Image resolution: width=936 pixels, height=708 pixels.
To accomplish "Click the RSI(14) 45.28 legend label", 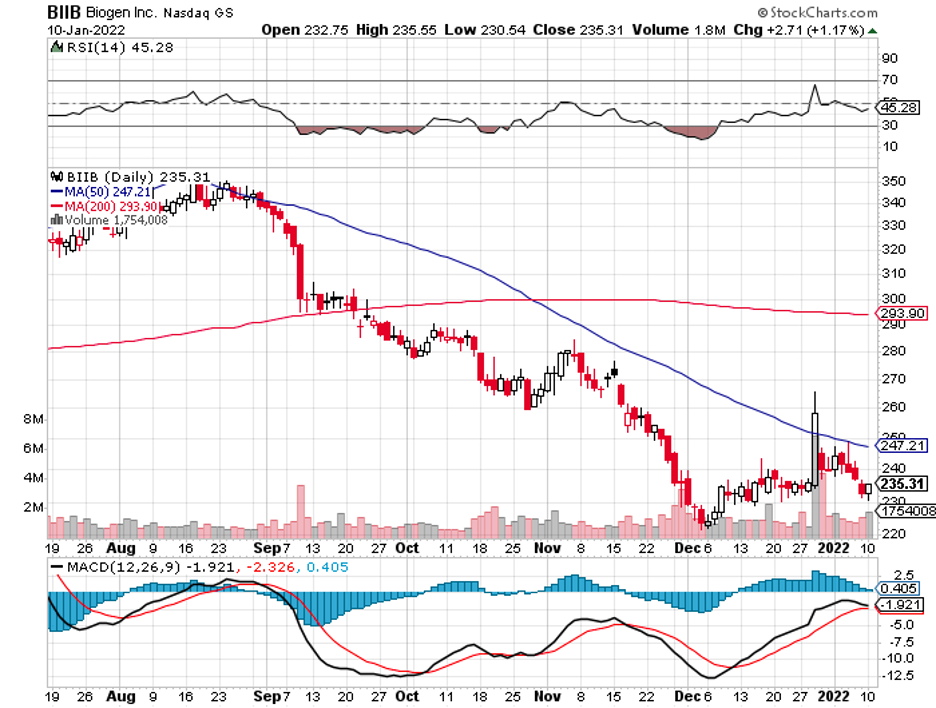I will pyautogui.click(x=119, y=47).
